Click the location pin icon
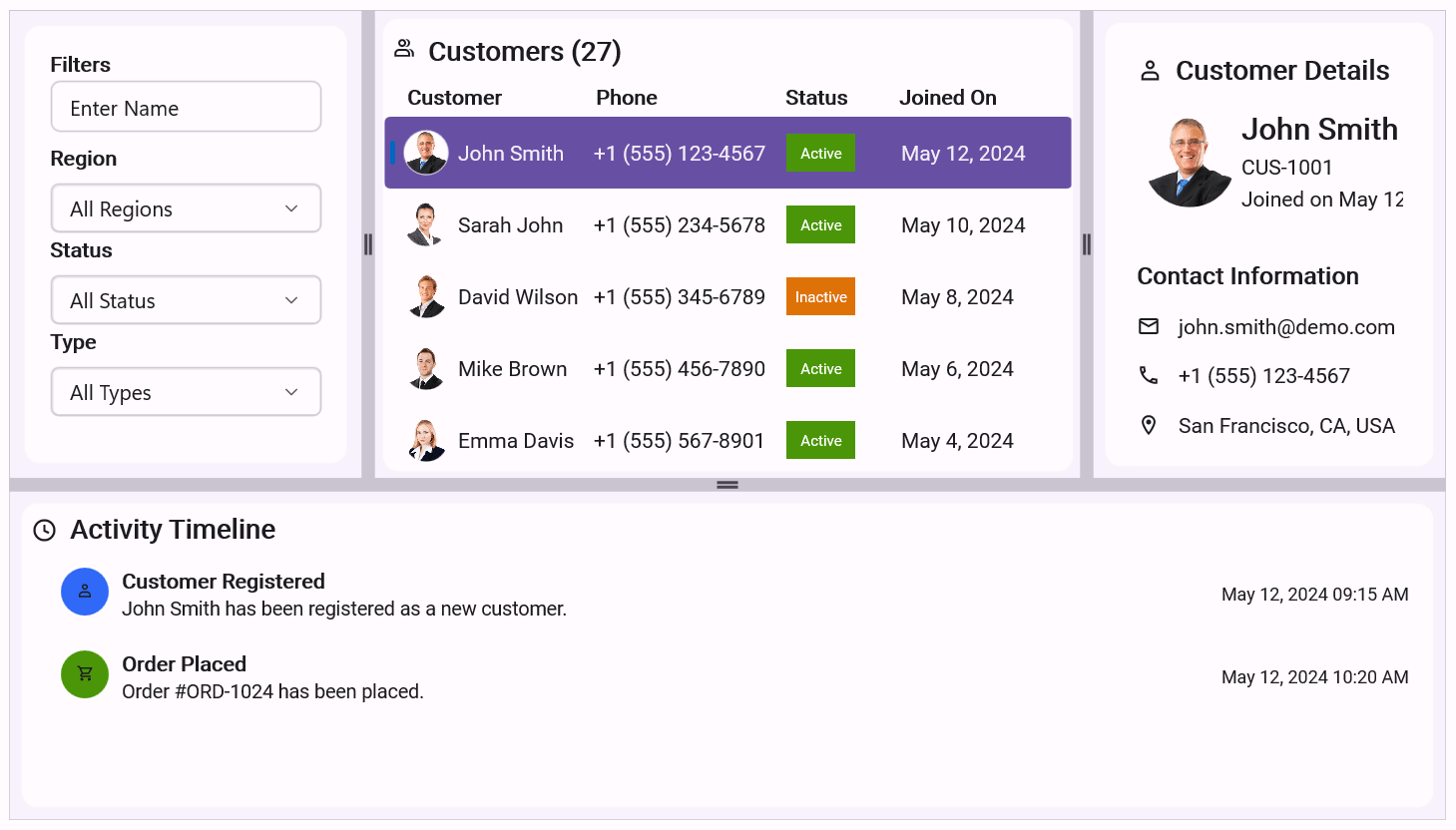1456x830 pixels. point(1149,425)
